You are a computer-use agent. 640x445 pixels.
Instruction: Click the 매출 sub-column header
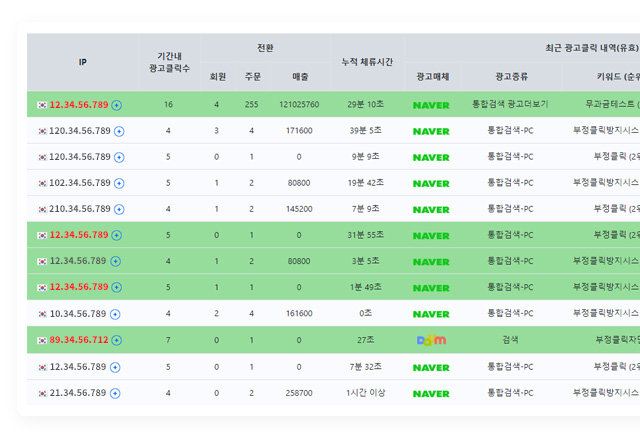pos(300,76)
